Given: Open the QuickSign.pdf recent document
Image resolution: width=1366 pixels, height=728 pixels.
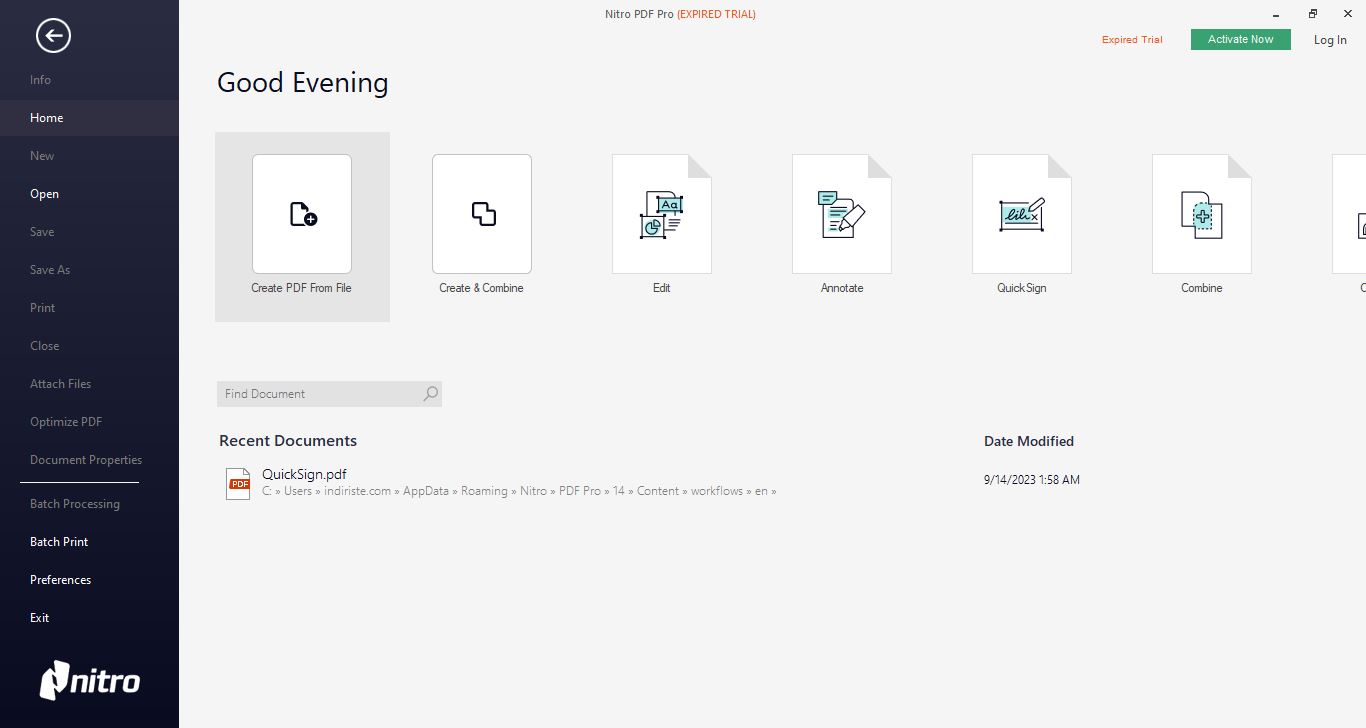Looking at the screenshot, I should coord(304,474).
